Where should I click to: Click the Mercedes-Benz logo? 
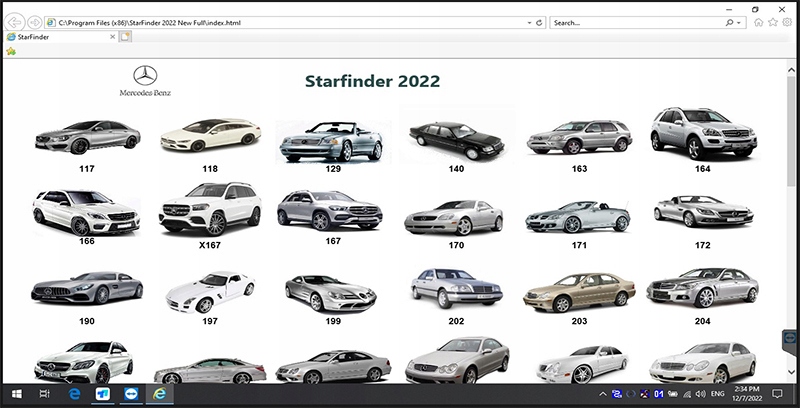(145, 81)
